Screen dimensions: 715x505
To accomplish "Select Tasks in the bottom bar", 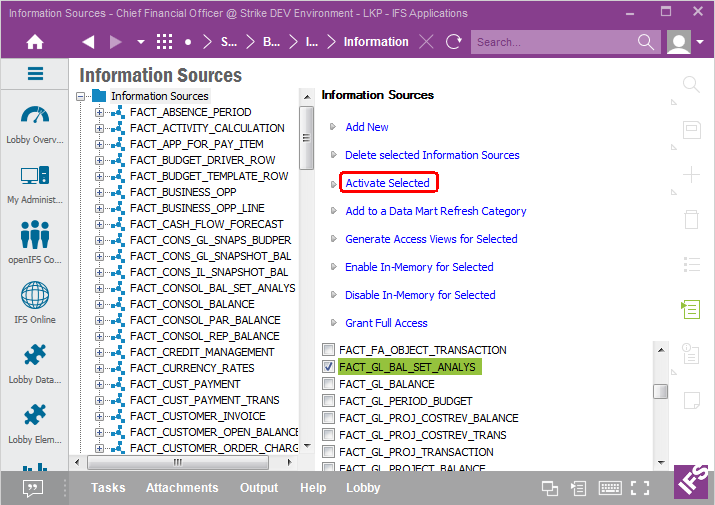I will [x=108, y=488].
